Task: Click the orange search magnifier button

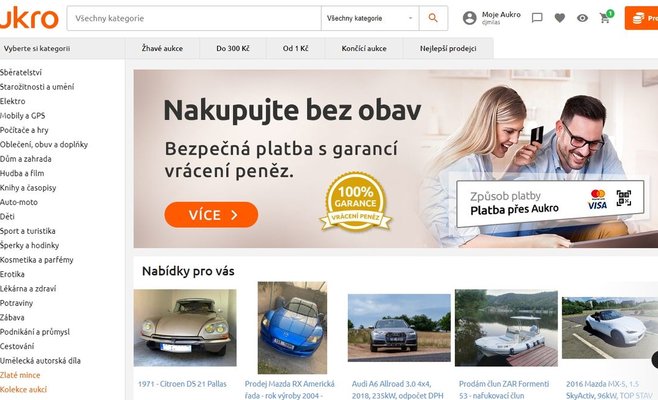Action: [433, 18]
